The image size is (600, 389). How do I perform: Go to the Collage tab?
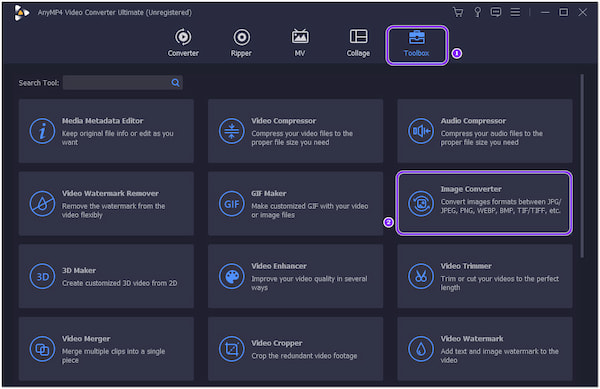click(x=359, y=43)
